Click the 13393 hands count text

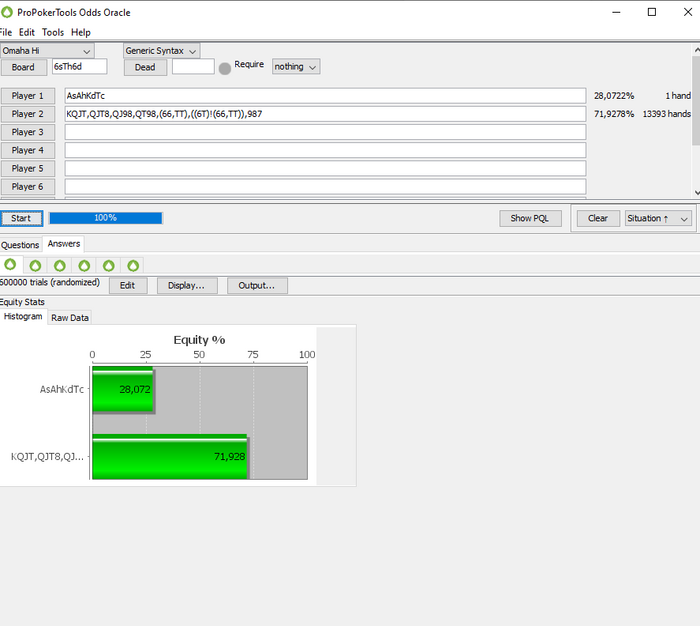(x=667, y=114)
